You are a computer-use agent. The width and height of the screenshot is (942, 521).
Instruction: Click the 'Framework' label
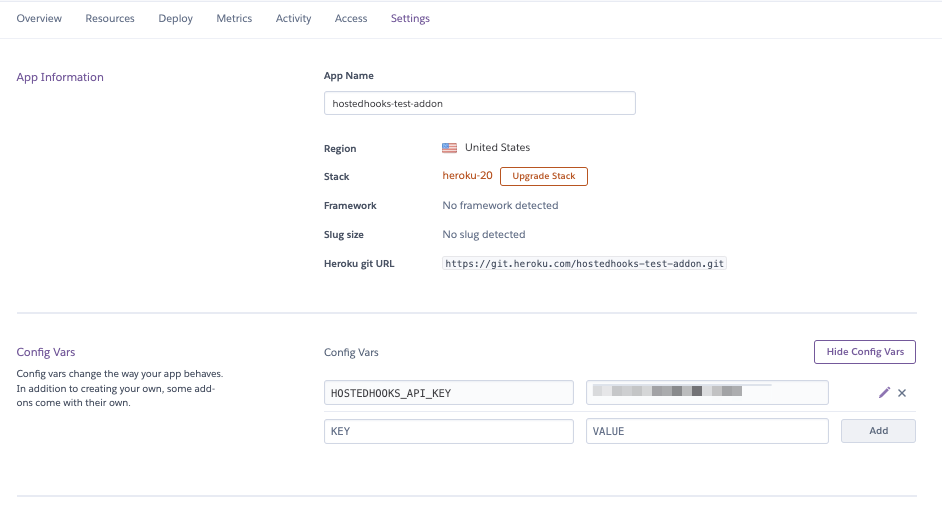click(350, 206)
